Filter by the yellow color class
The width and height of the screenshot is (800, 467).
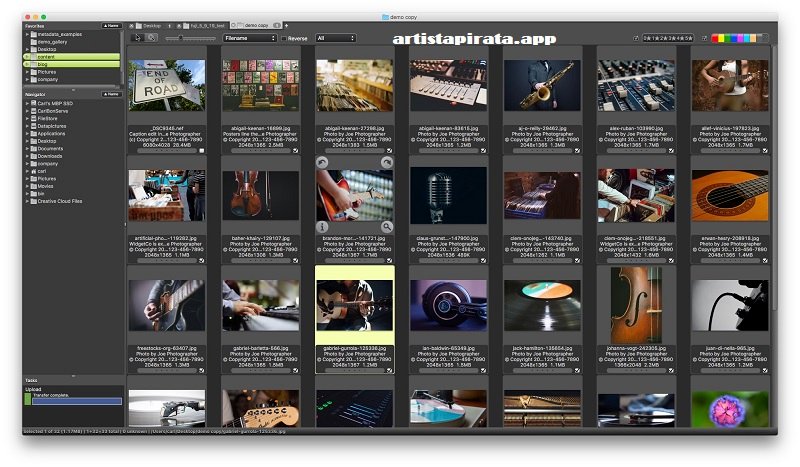[x=721, y=38]
